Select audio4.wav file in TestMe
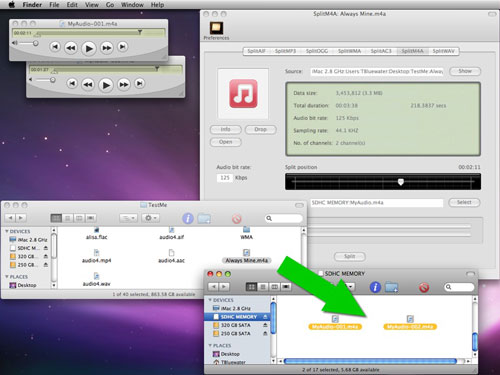 (96, 280)
